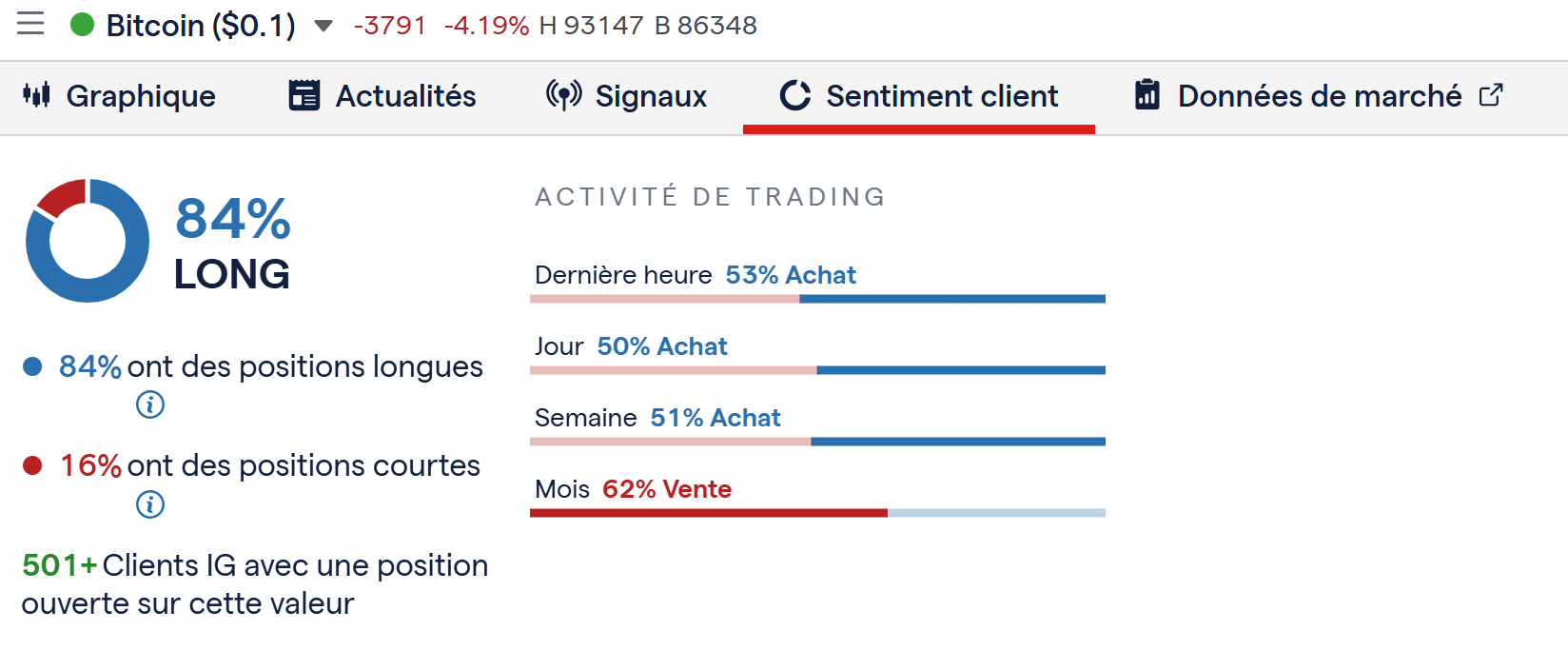Select the Actualités news icon
The image size is (1568, 670).
303,95
